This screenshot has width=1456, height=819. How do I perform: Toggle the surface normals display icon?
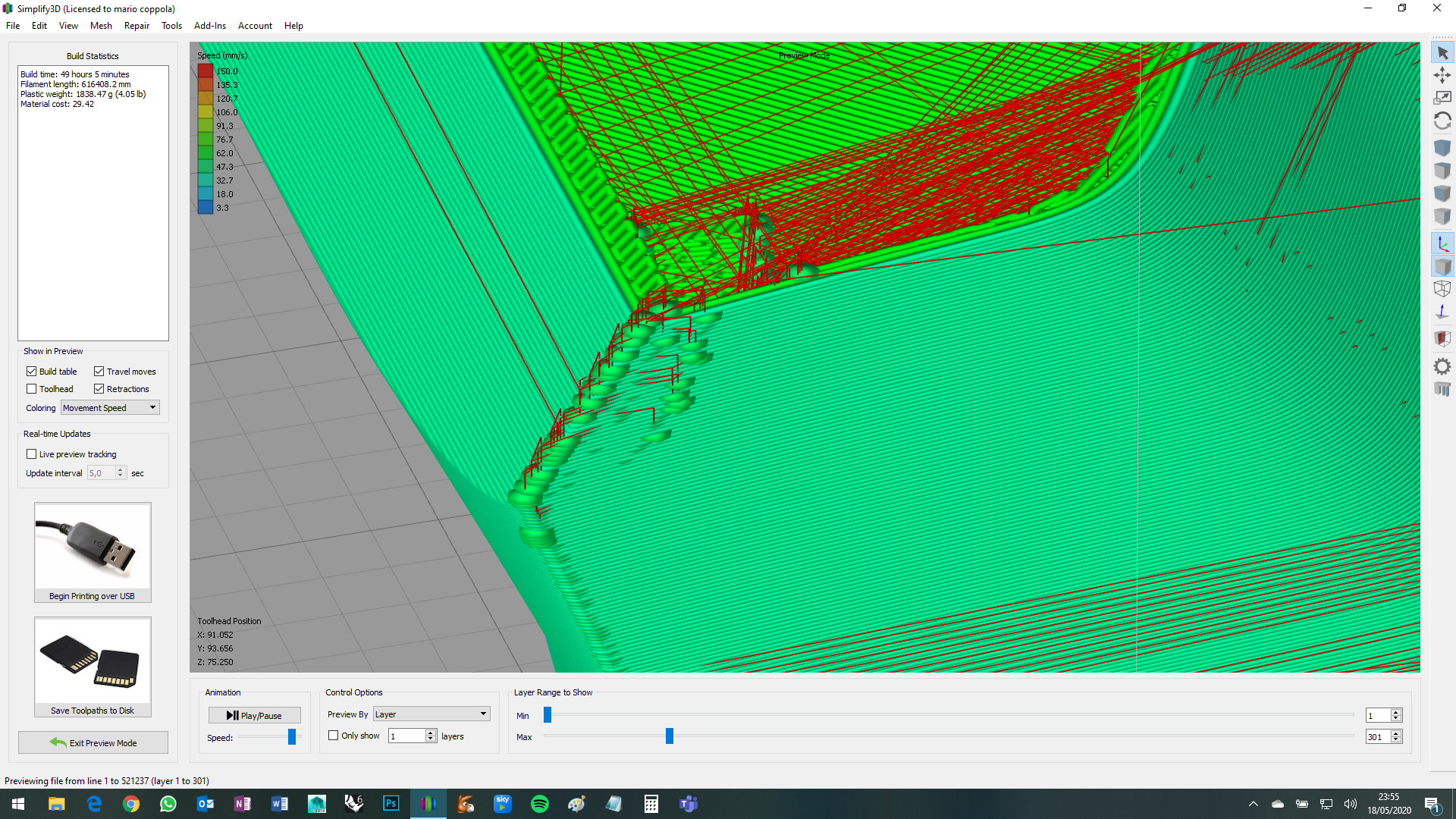tap(1442, 312)
